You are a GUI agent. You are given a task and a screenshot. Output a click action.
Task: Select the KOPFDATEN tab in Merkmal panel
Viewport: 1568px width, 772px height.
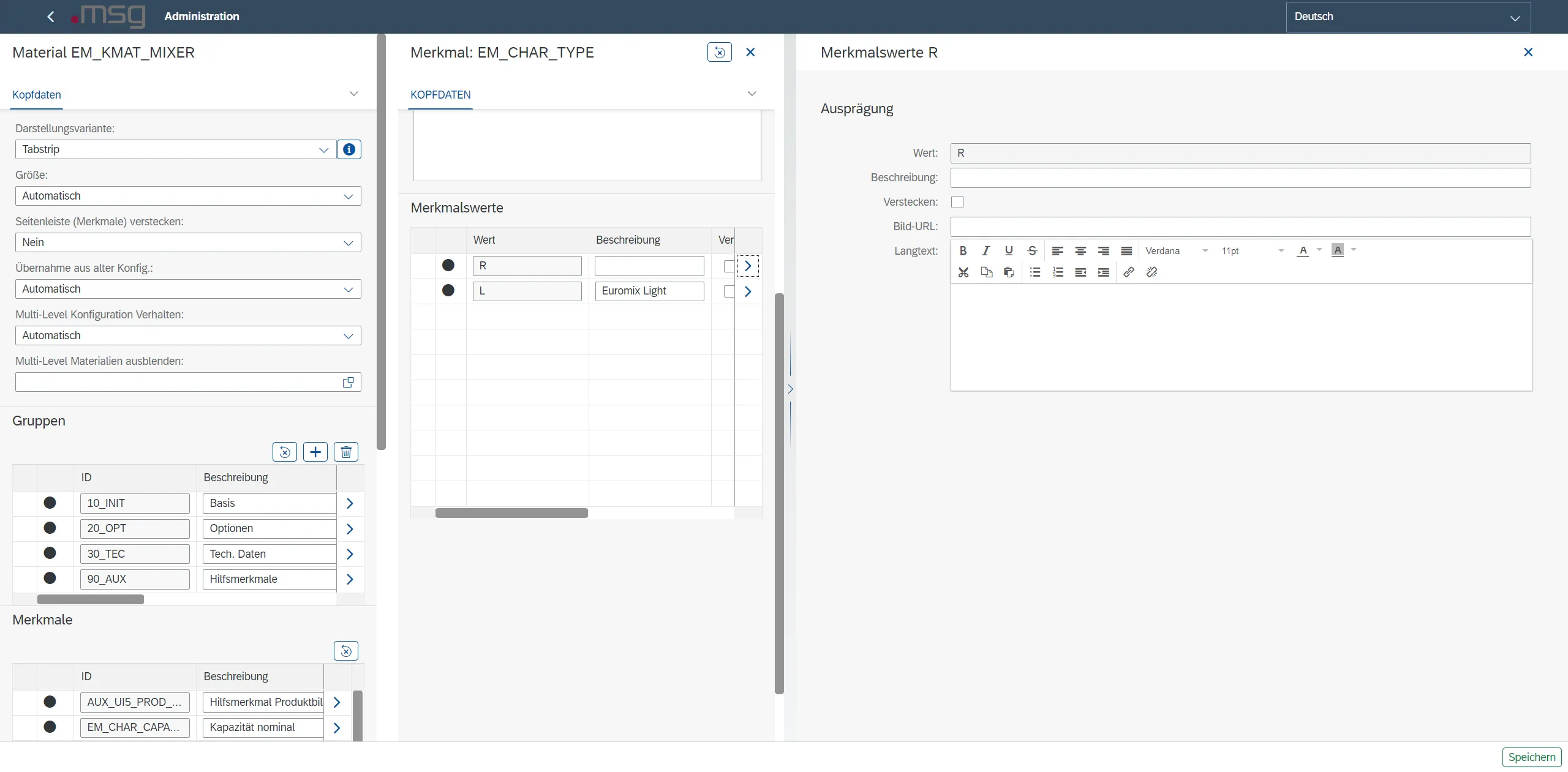pos(440,95)
